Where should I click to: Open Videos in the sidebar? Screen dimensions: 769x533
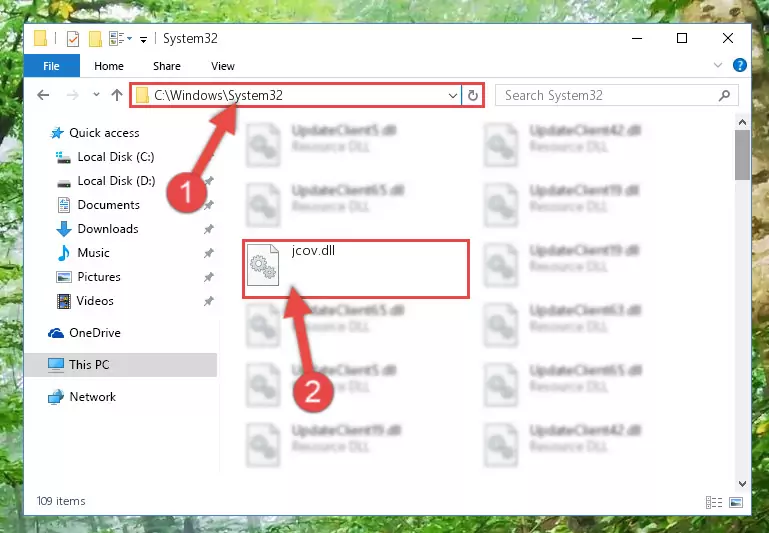pos(95,301)
